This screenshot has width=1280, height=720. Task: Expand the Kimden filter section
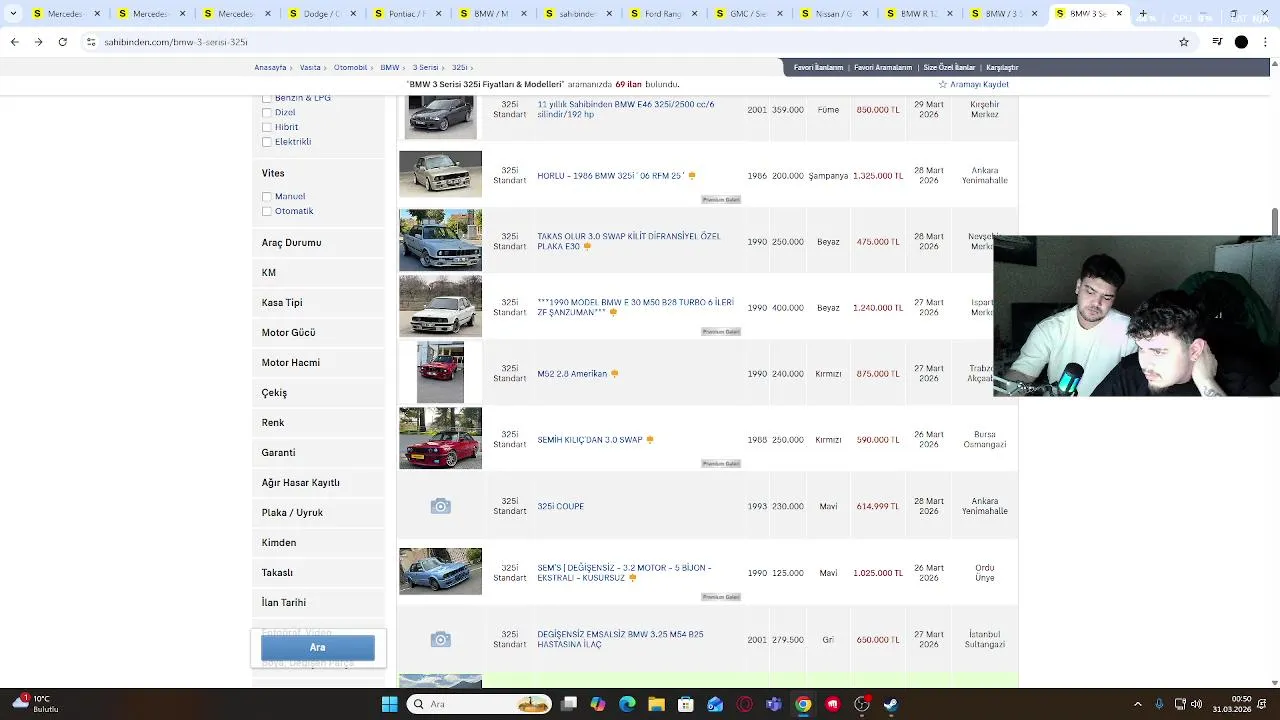[x=318, y=543]
